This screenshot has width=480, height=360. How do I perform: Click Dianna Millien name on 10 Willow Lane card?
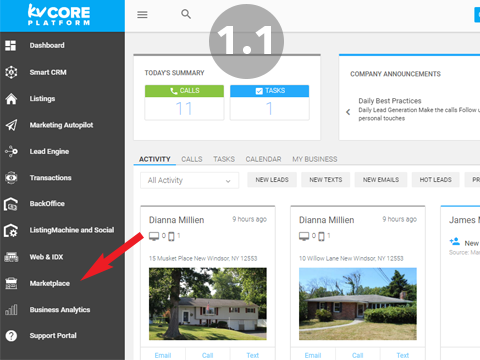tap(326, 220)
